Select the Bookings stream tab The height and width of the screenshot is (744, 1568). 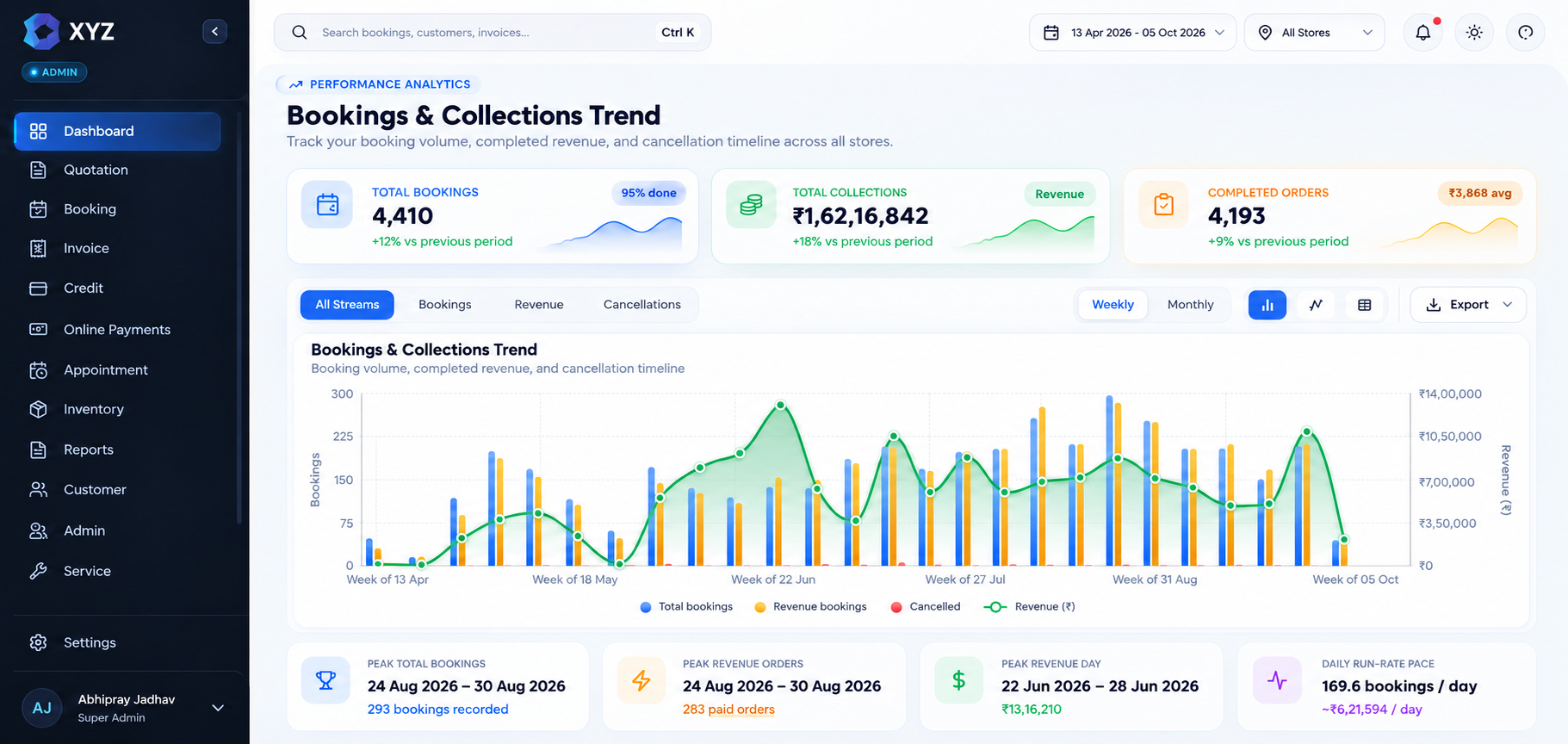444,305
